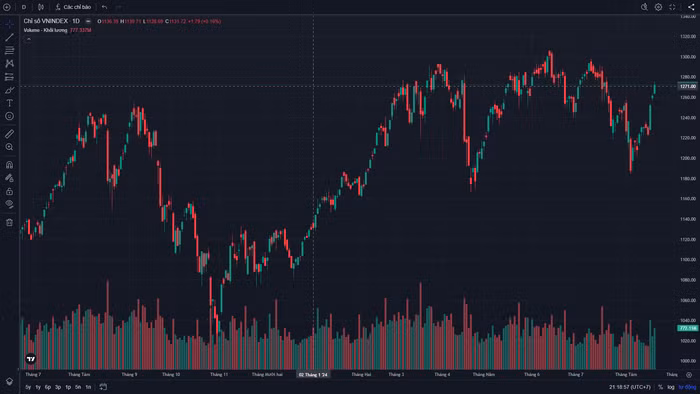Click the share chart icon
This screenshot has height=394, width=700.
pos(691,7)
